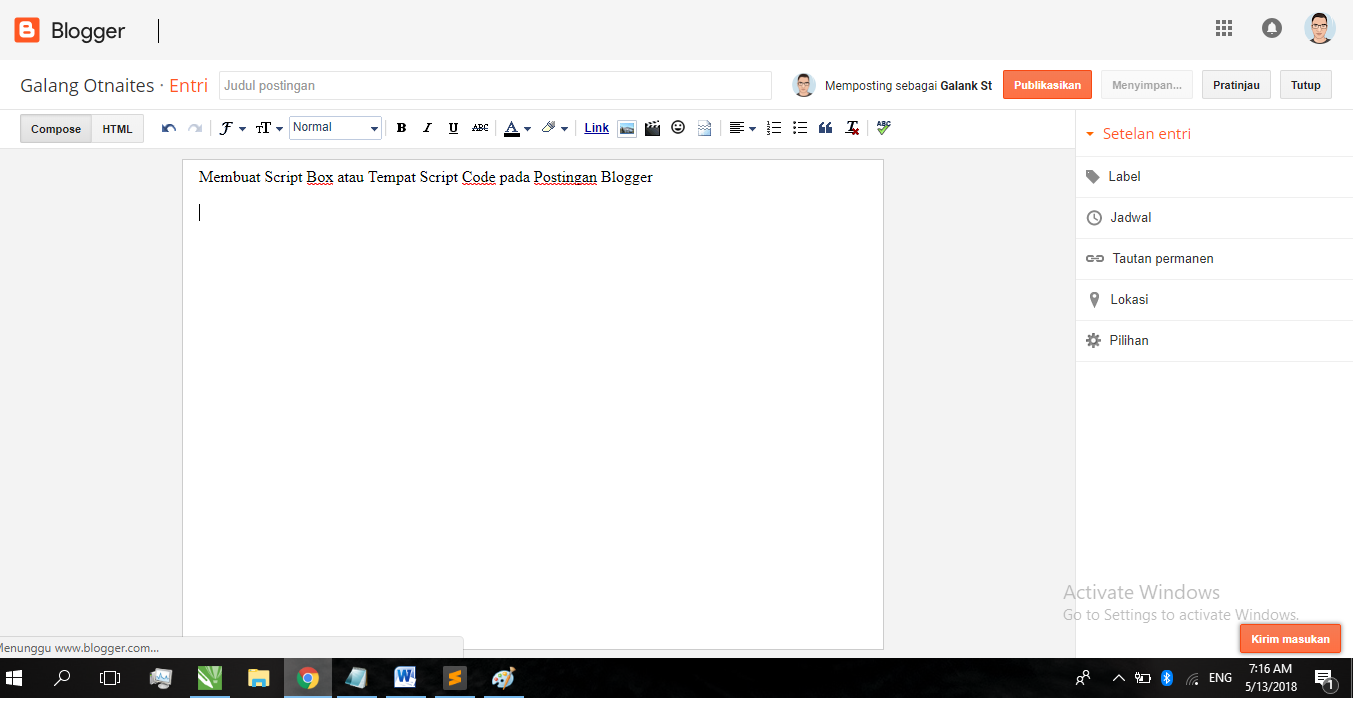Switch to HTML editing mode
This screenshot has width=1353, height=703.
(x=117, y=129)
